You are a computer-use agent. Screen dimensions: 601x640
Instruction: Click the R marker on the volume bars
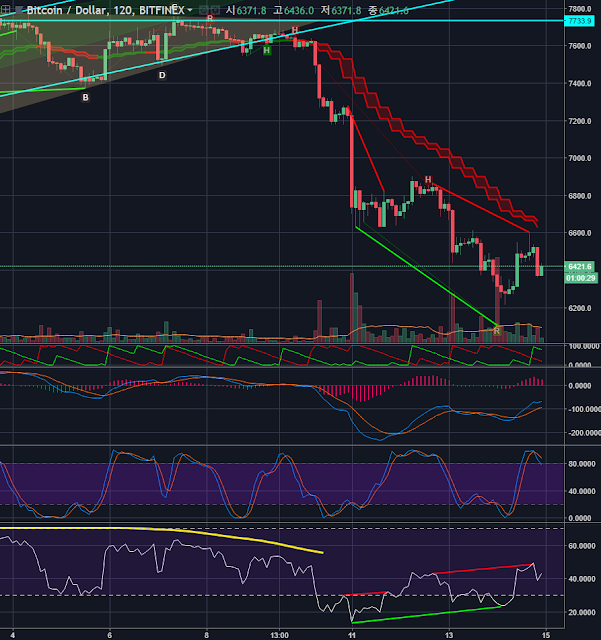pyautogui.click(x=496, y=331)
